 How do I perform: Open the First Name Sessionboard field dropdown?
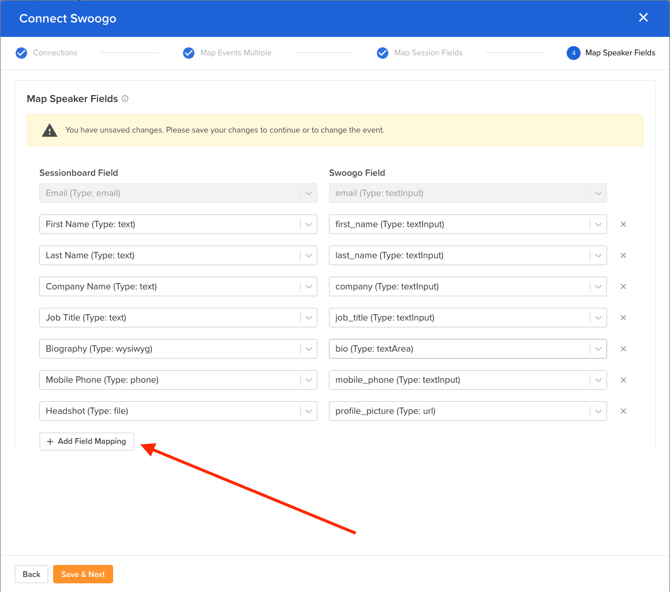178,224
